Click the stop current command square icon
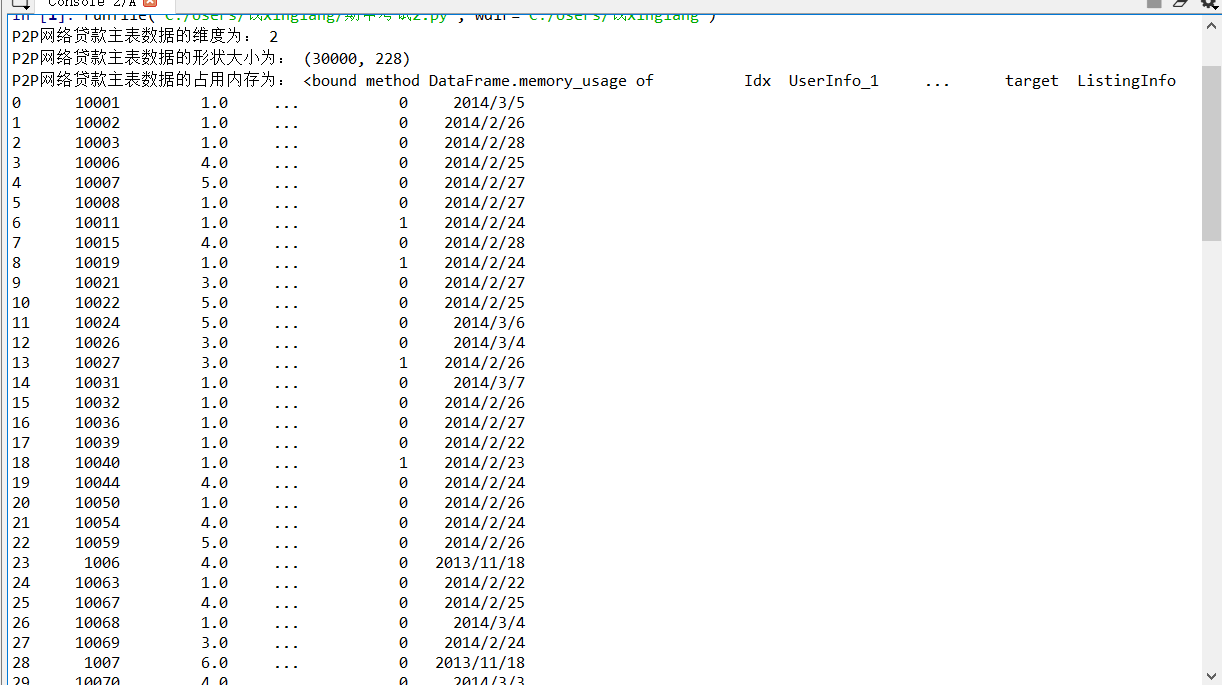 point(1153,4)
